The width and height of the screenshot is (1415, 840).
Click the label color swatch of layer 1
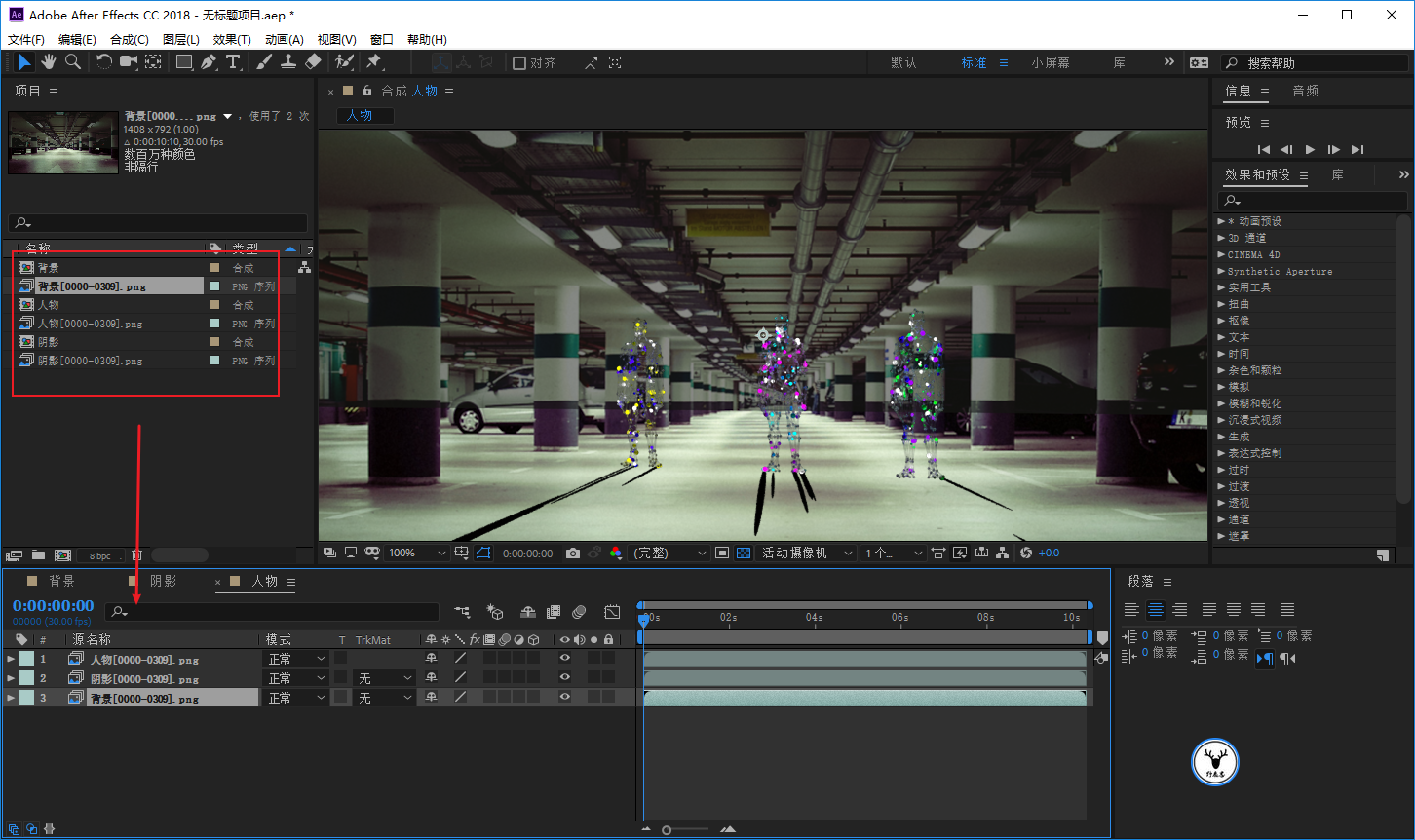click(x=26, y=659)
